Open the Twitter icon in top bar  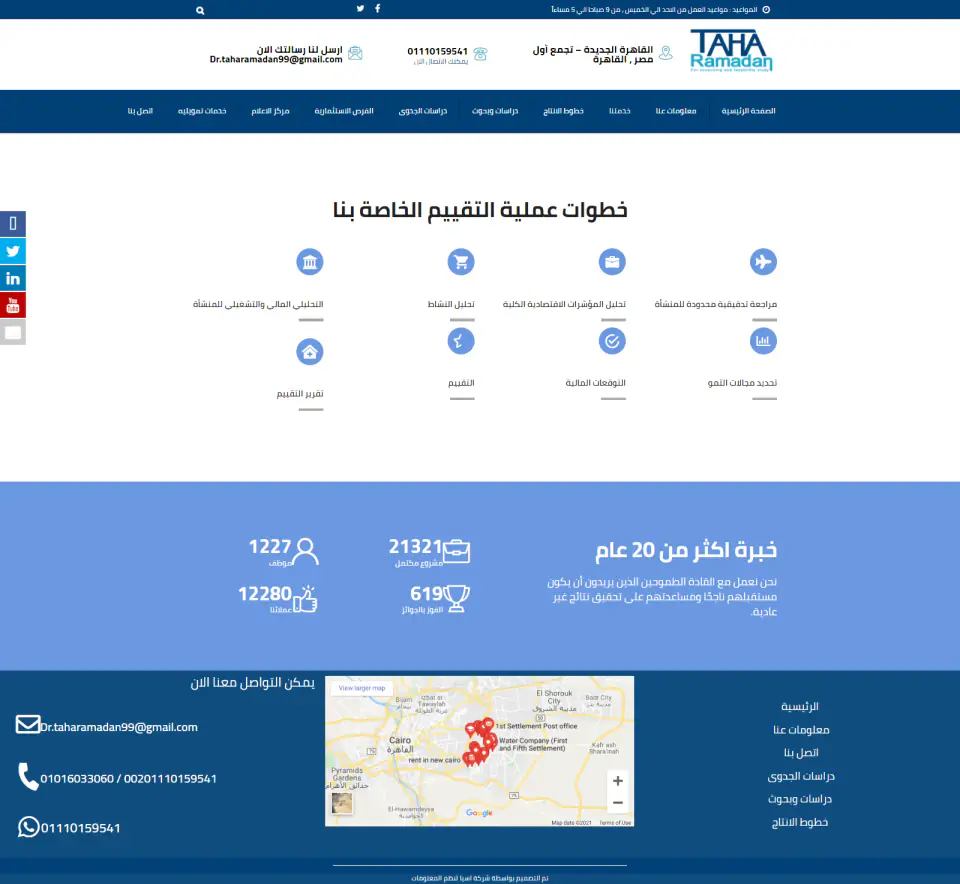tap(361, 9)
